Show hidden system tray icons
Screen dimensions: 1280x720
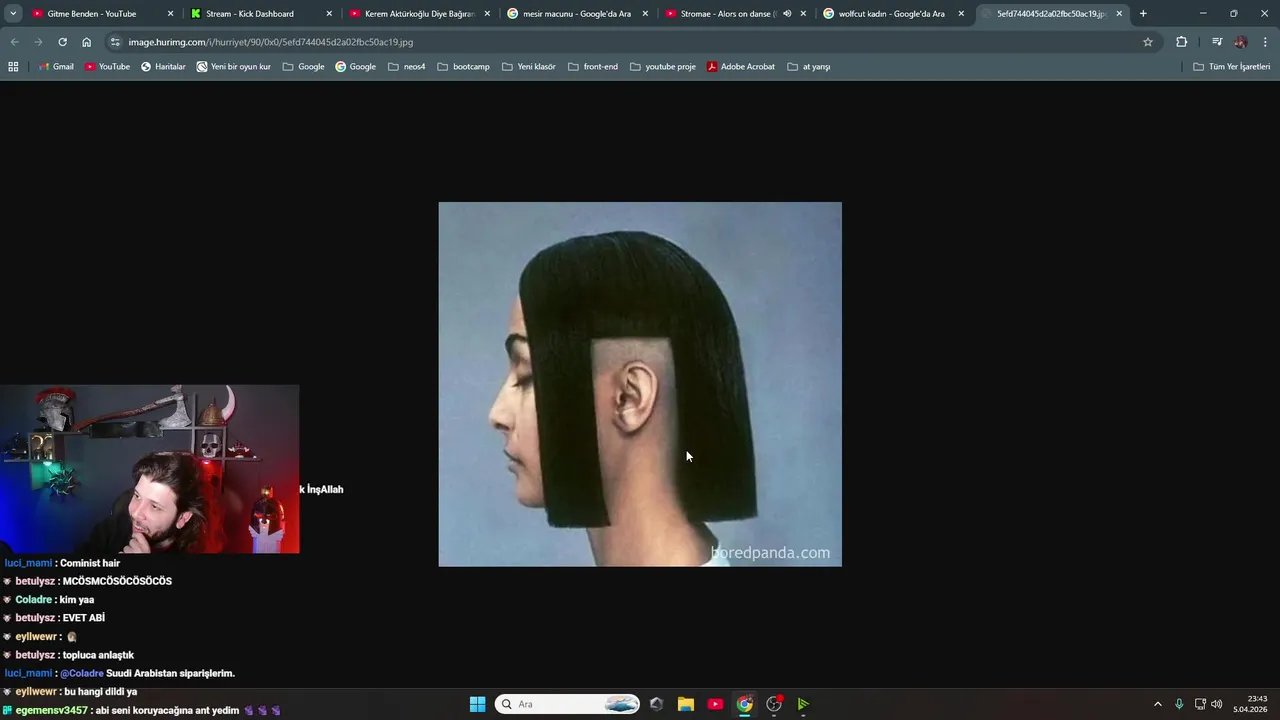1158,704
